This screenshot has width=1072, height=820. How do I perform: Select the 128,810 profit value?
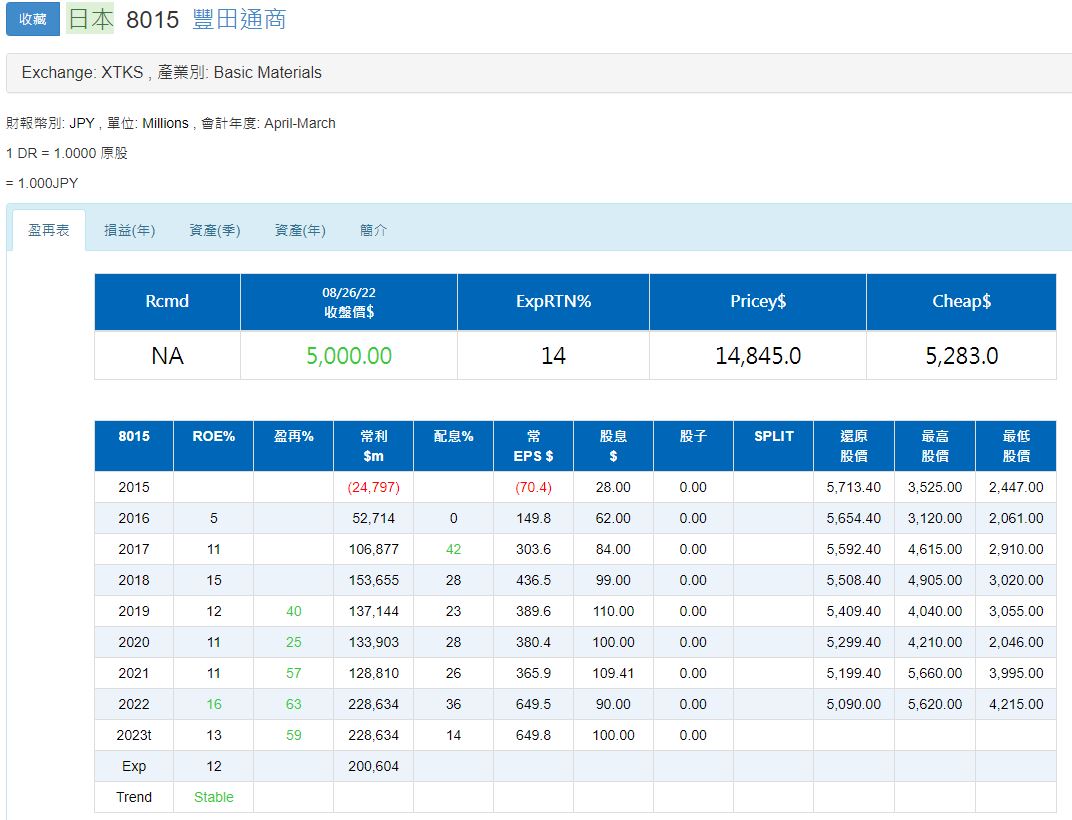pos(373,674)
